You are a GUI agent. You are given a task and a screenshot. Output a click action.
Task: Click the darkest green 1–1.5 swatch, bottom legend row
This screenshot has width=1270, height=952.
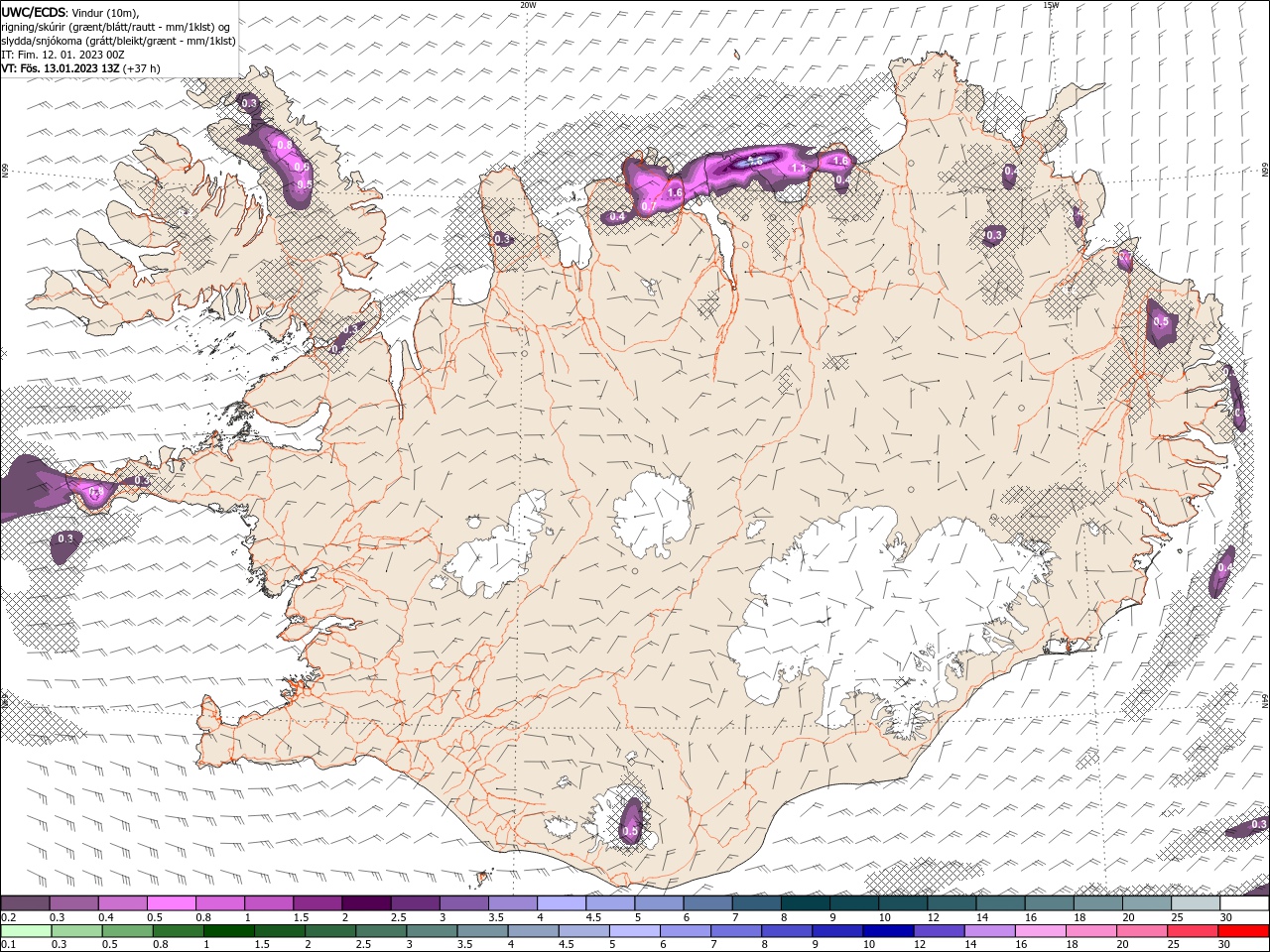click(x=228, y=931)
